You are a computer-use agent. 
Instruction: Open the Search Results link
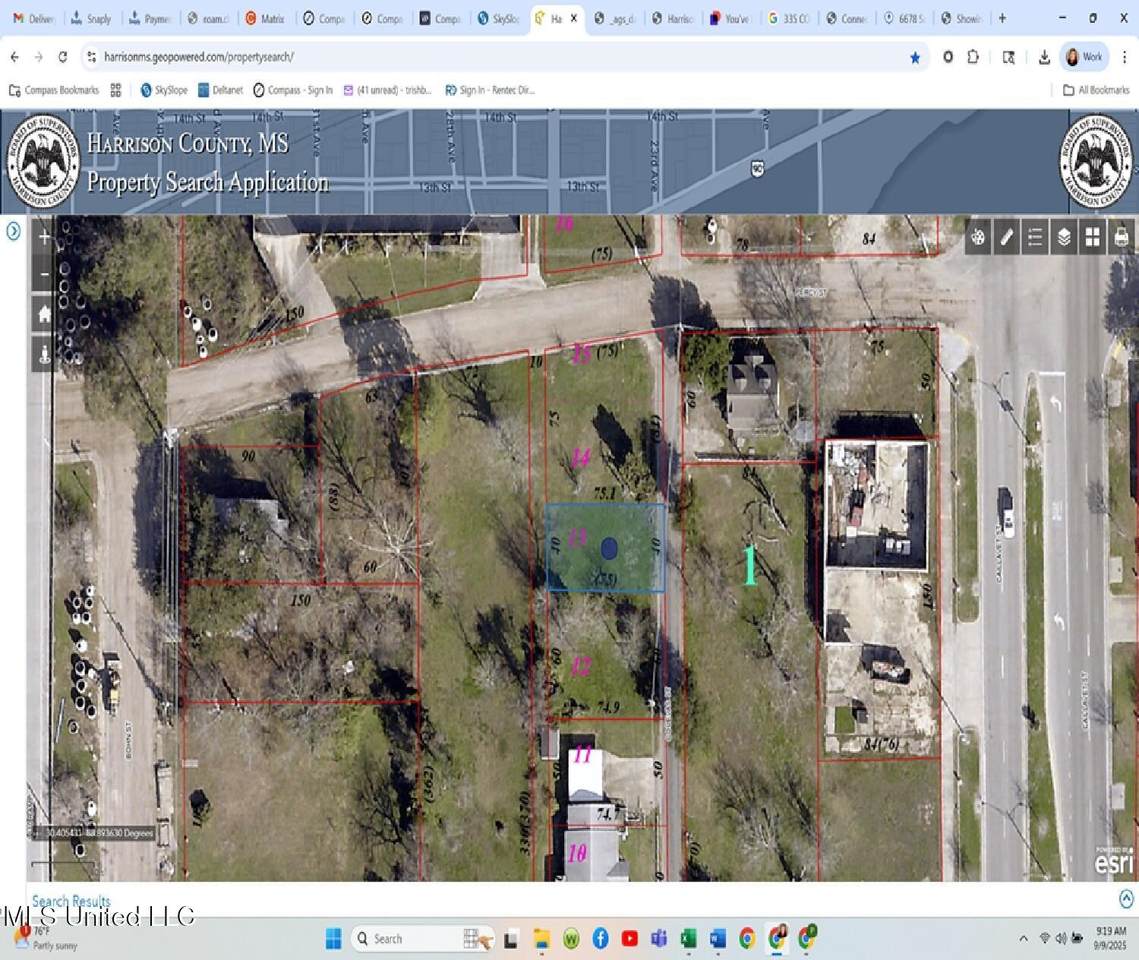(x=69, y=900)
